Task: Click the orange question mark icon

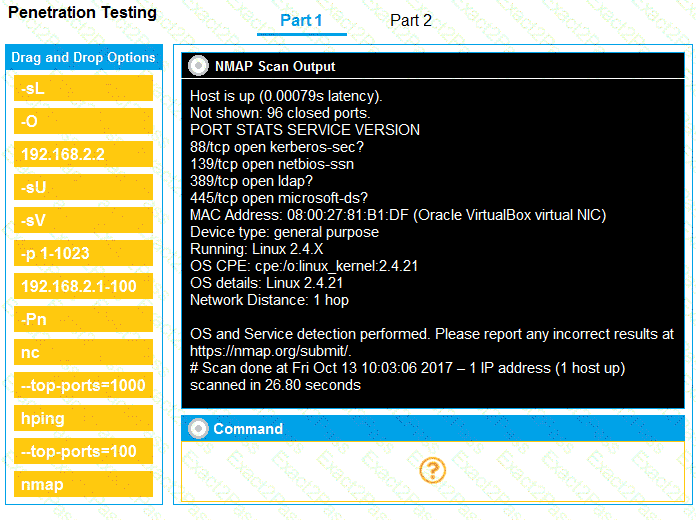Action: pos(432,470)
